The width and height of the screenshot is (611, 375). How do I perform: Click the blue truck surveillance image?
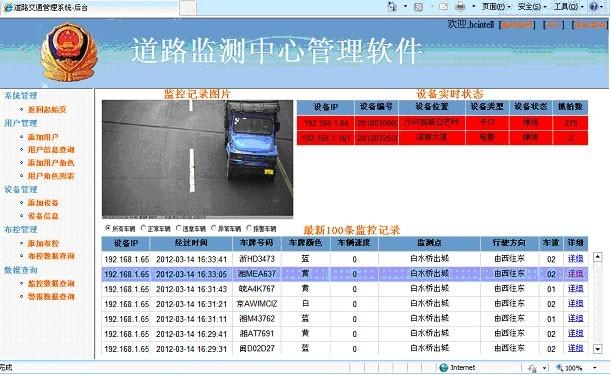(x=197, y=159)
